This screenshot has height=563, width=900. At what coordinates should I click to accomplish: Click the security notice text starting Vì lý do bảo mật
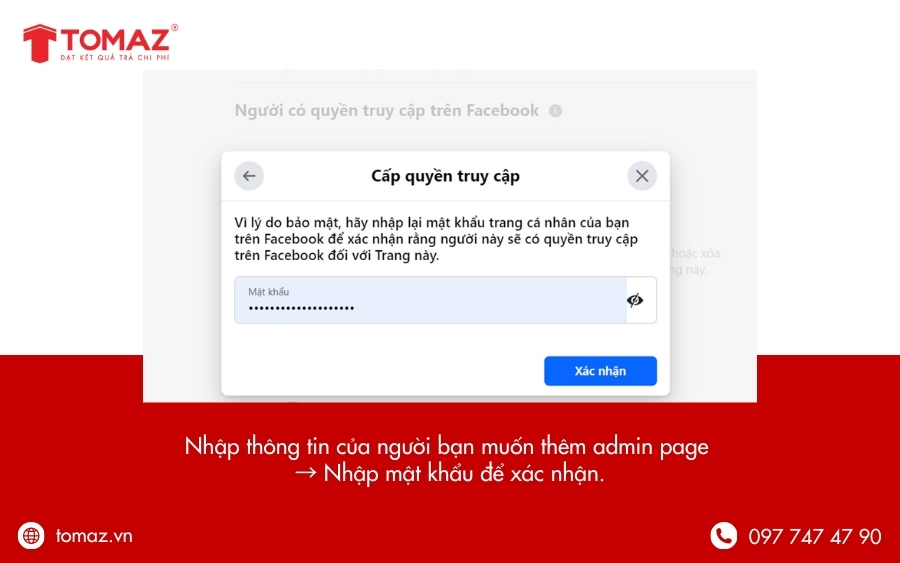click(436, 239)
